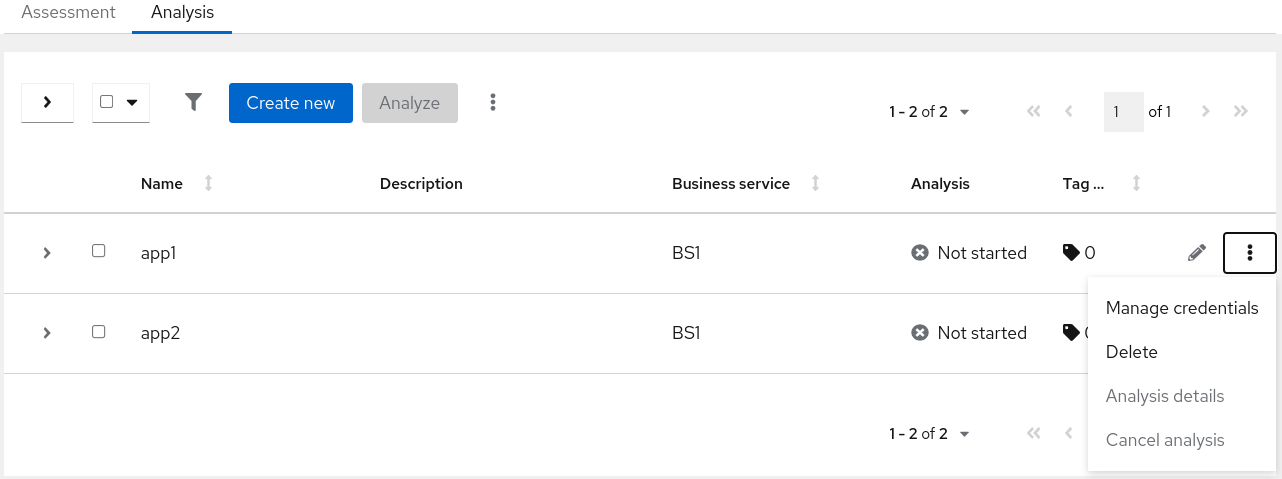The image size is (1282, 479).
Task: Select the app2 row checkbox
Action: (99, 331)
